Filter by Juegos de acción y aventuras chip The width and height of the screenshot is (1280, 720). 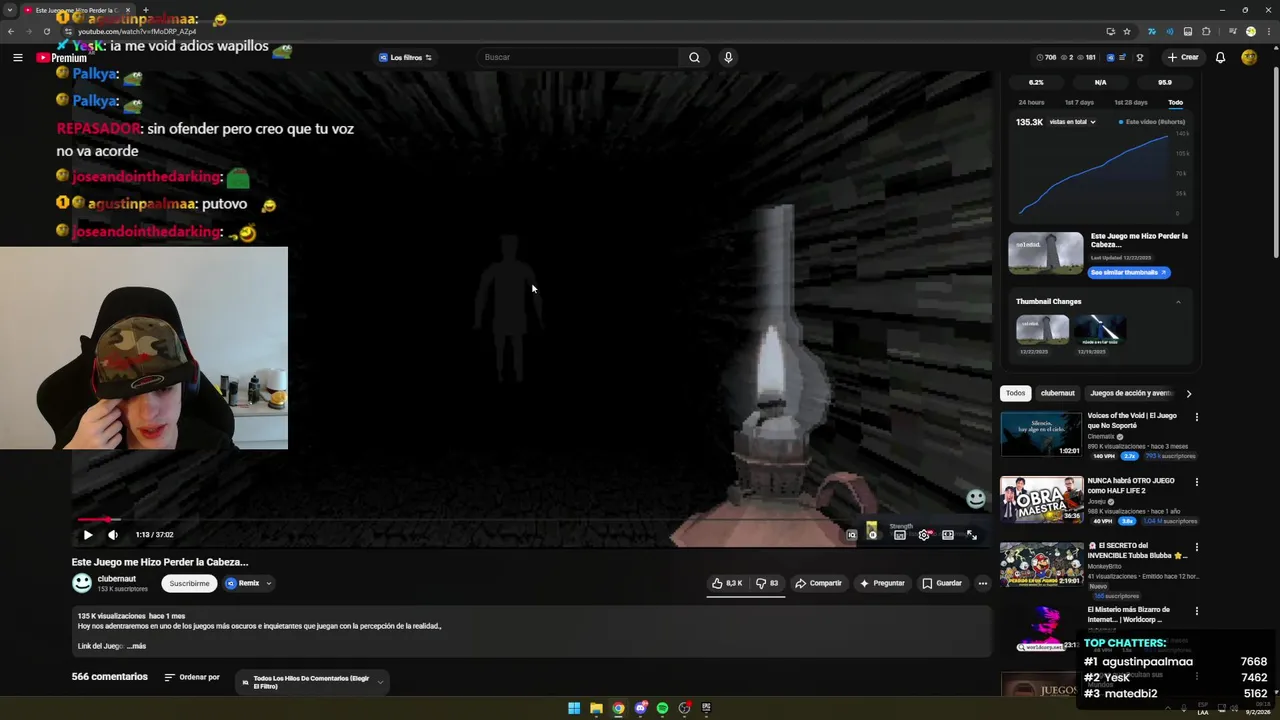point(1130,393)
